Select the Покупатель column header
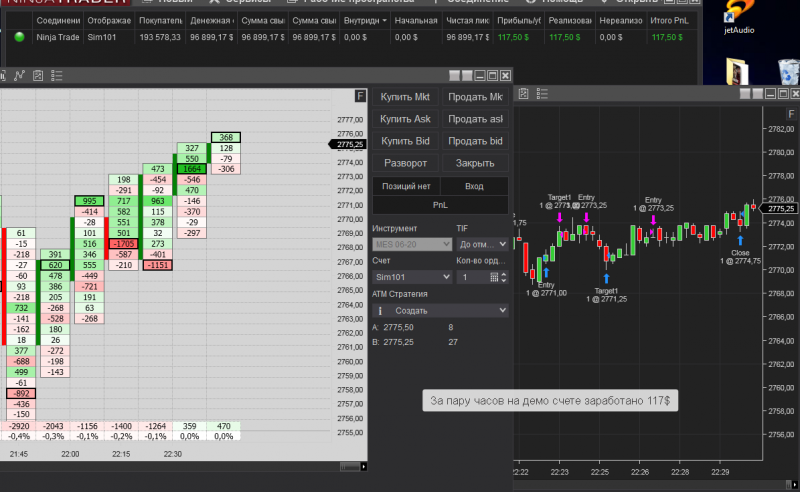Image resolution: width=800 pixels, height=492 pixels. click(160, 20)
